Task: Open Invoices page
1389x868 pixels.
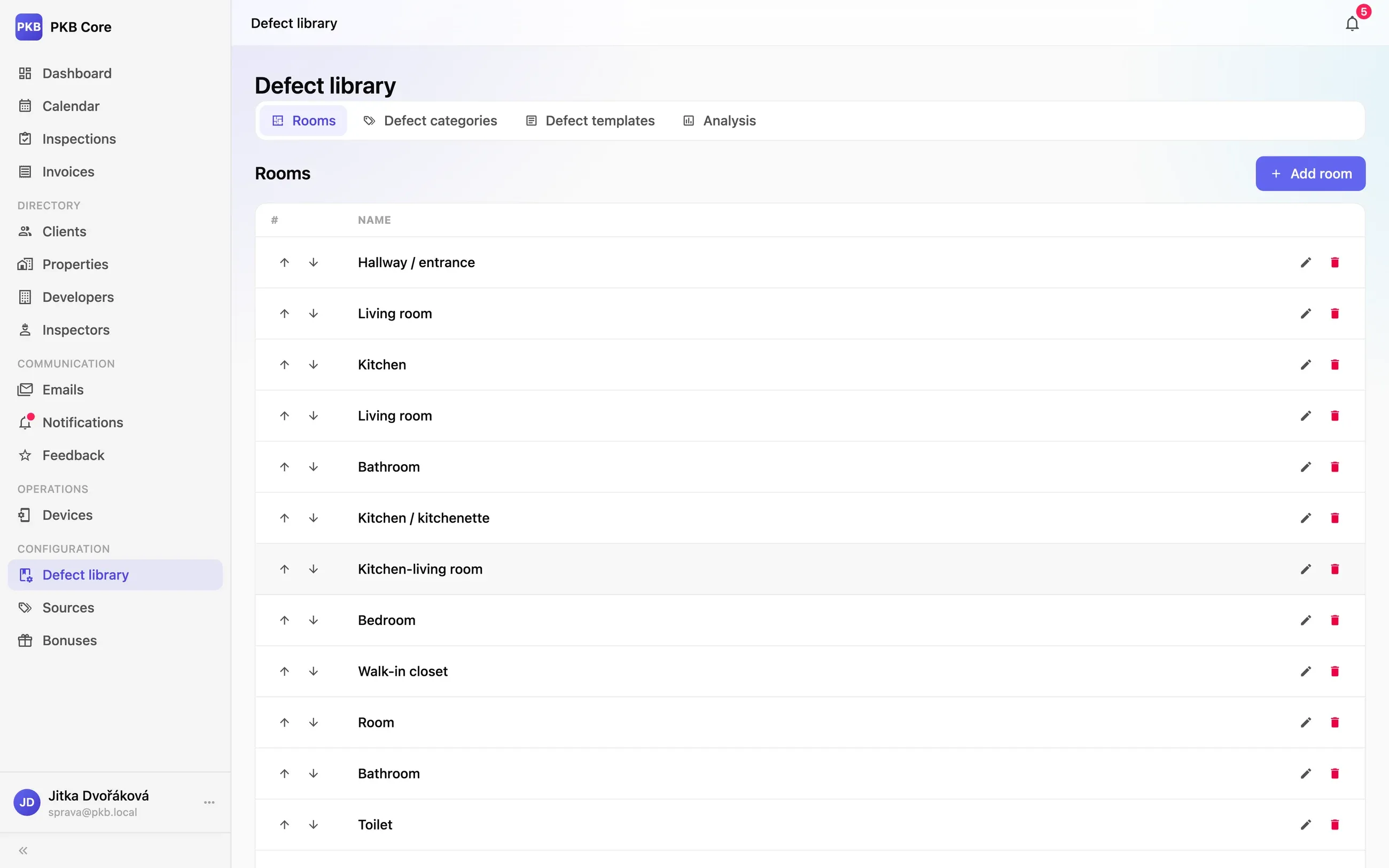Action: pyautogui.click(x=115, y=171)
